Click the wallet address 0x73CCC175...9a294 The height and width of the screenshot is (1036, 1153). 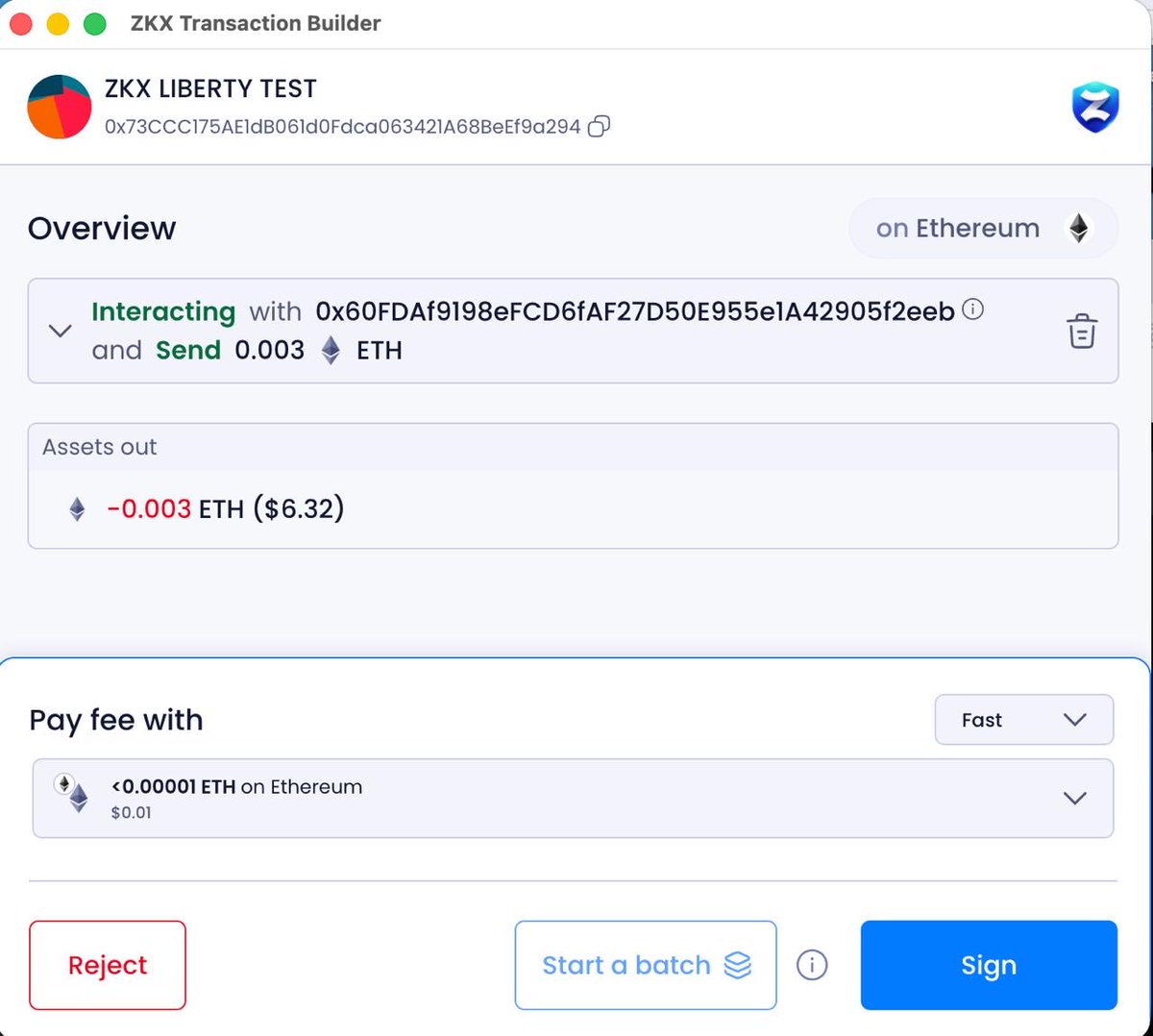pyautogui.click(x=343, y=127)
